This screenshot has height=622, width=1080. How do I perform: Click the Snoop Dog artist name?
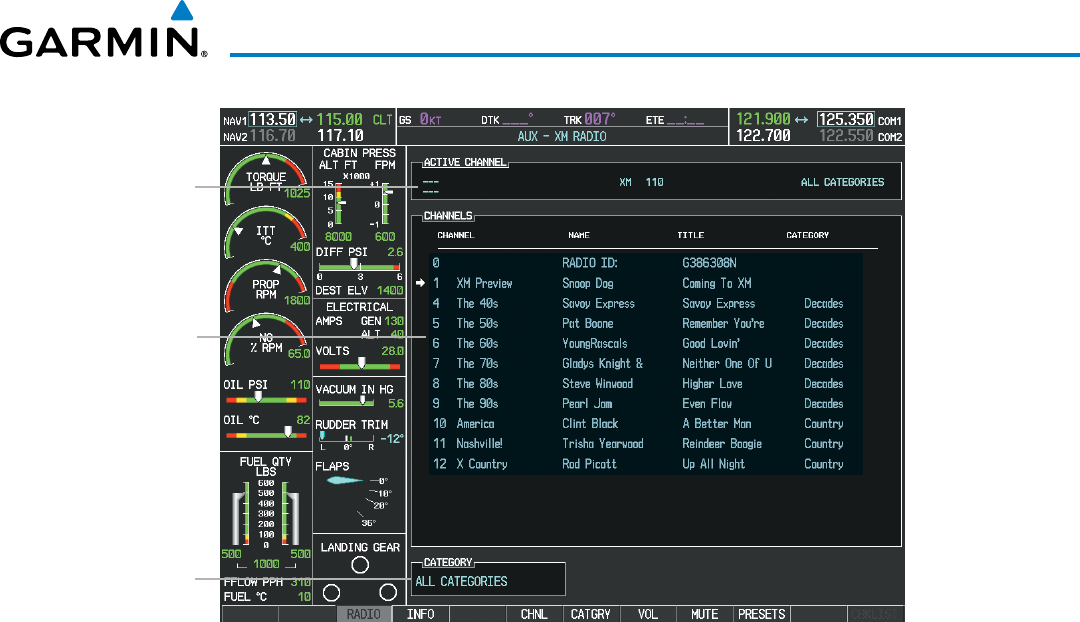(588, 283)
